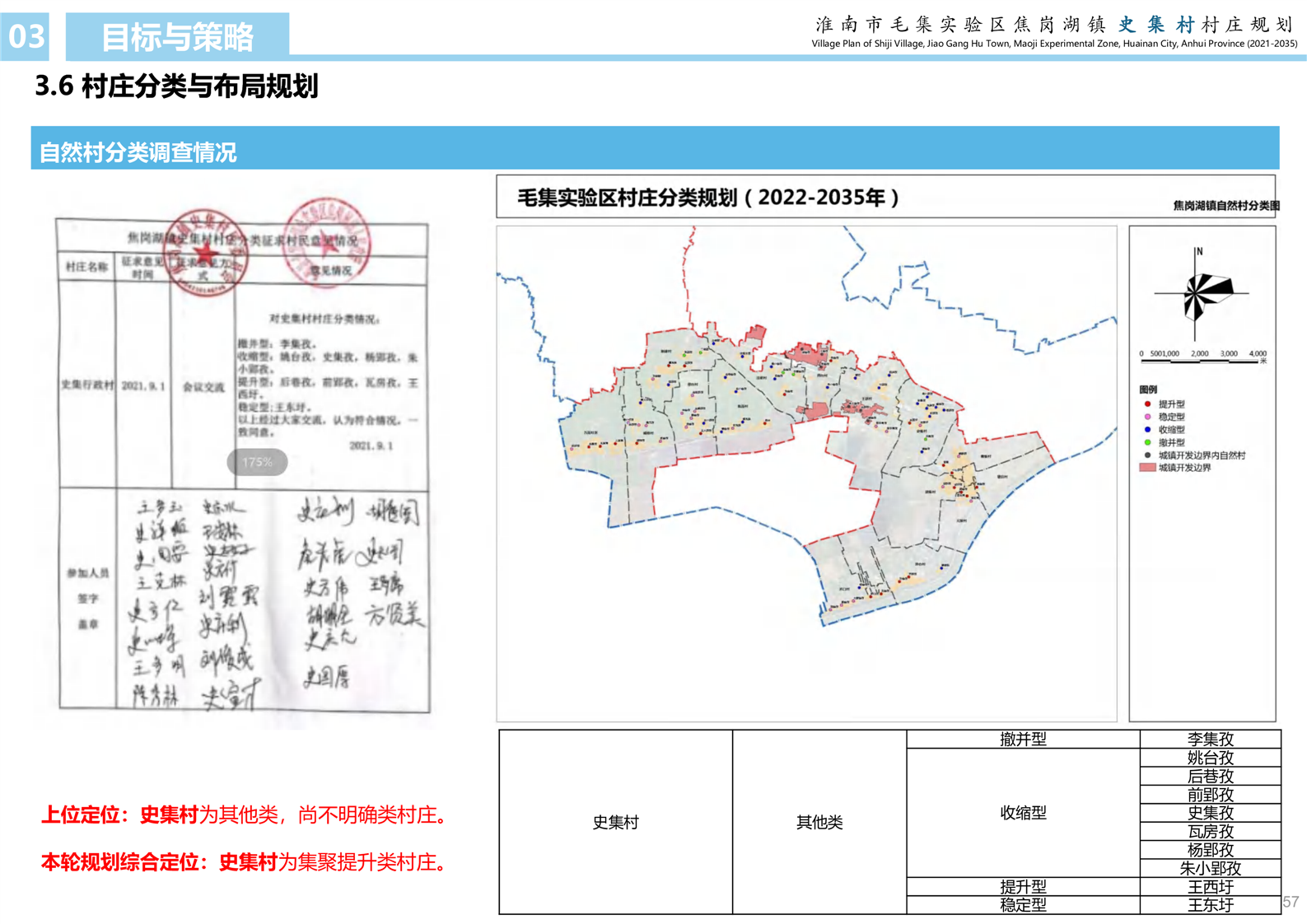The width and height of the screenshot is (1307, 924).
Task: Select the blue 收缩型 legend dot
Action: pyautogui.click(x=1147, y=429)
